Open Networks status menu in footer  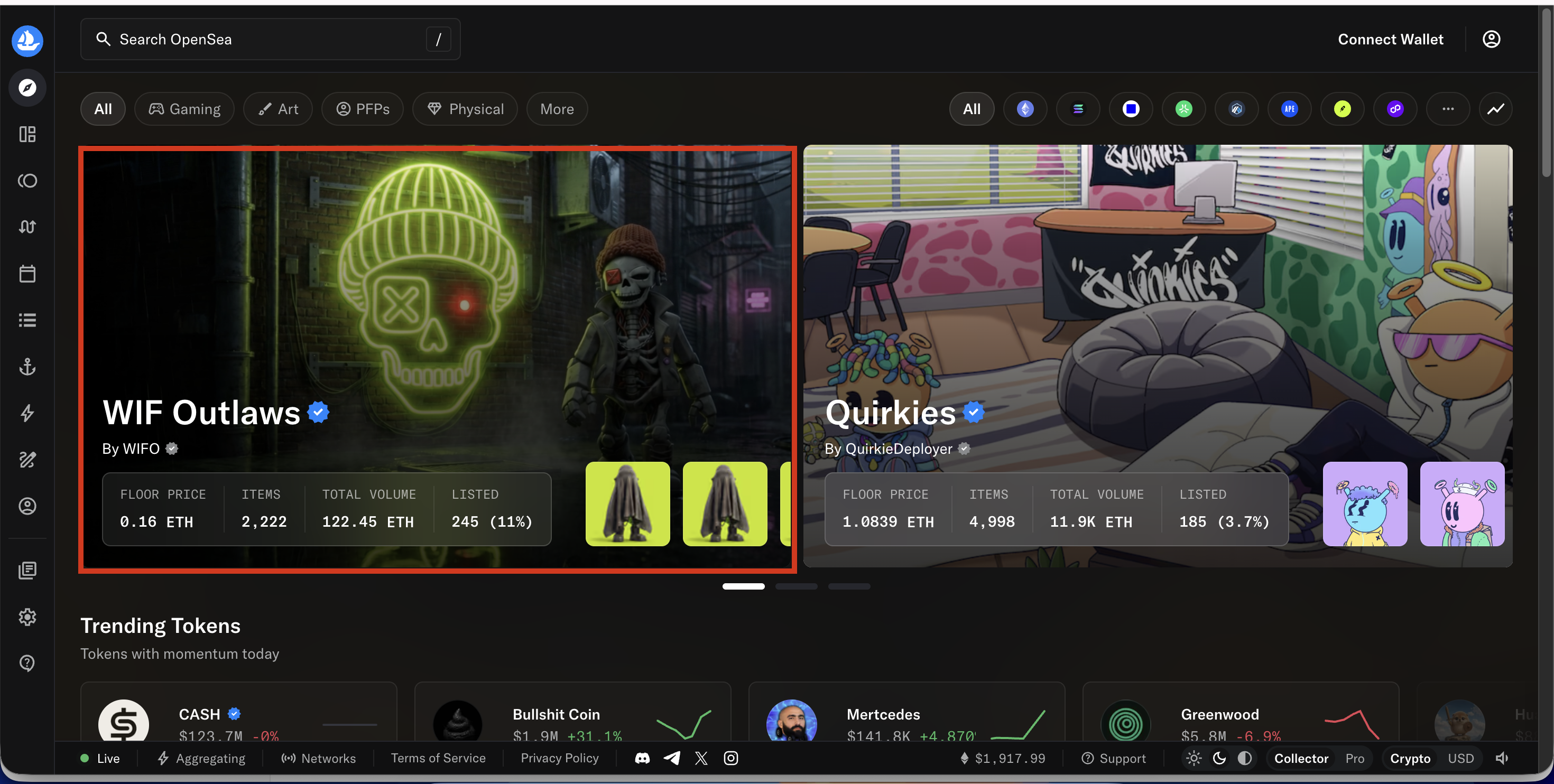pyautogui.click(x=319, y=758)
